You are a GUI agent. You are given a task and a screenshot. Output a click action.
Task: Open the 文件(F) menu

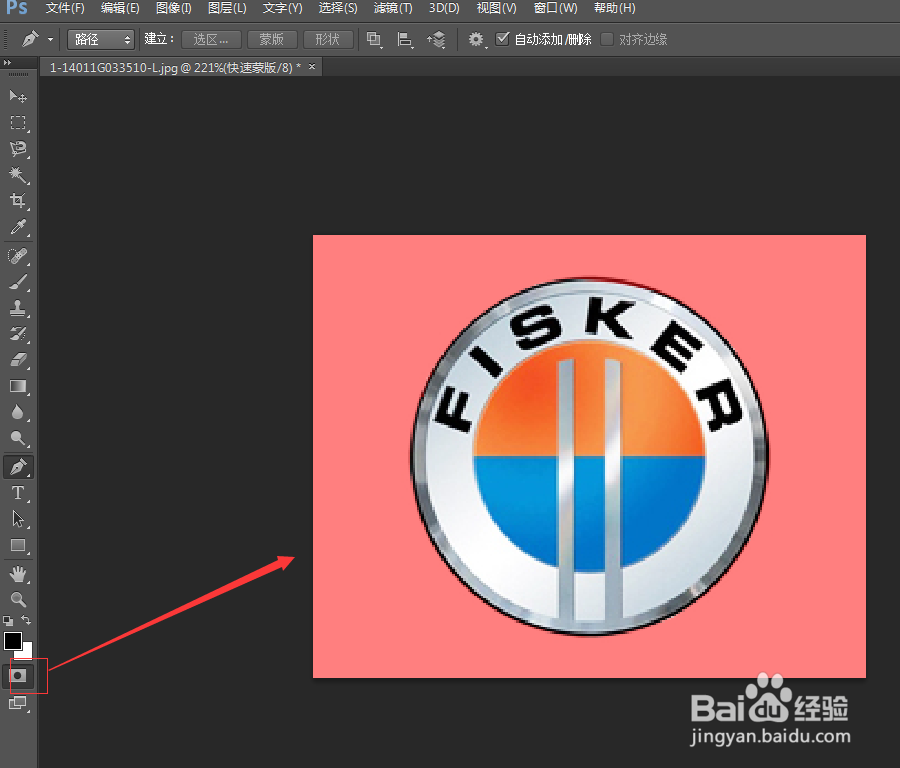[x=65, y=8]
